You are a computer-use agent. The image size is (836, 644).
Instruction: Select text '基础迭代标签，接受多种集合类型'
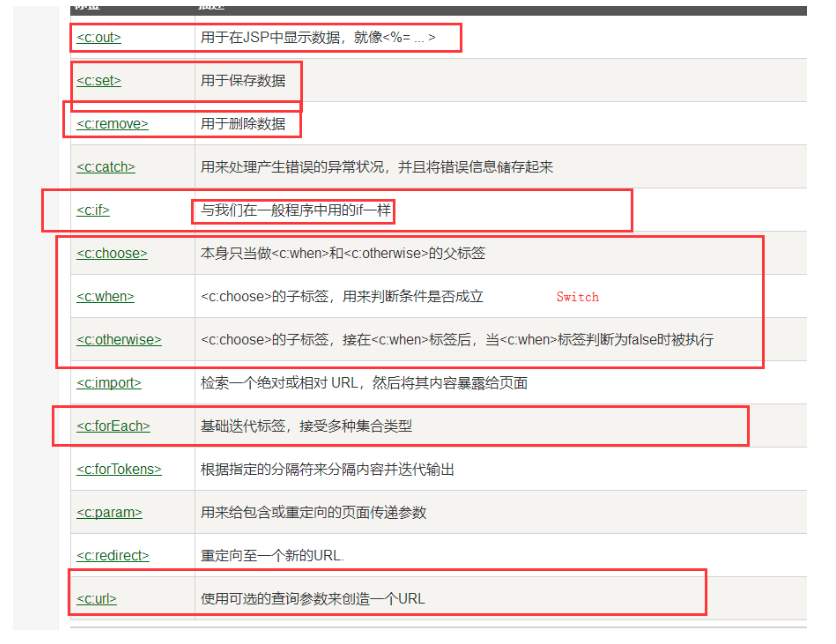pyautogui.click(x=307, y=426)
